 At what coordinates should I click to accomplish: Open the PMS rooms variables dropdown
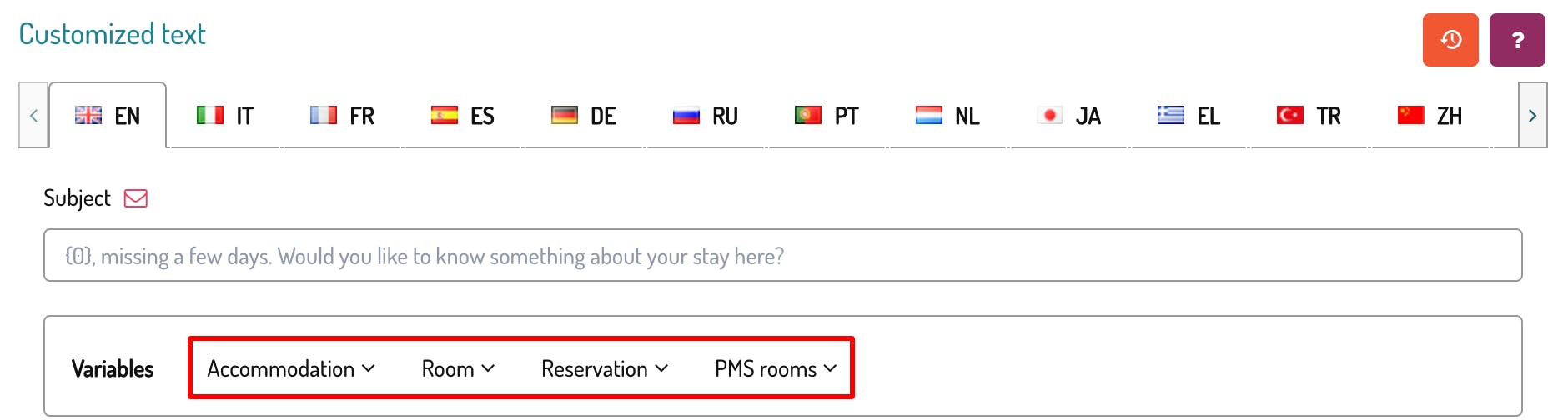(x=775, y=368)
